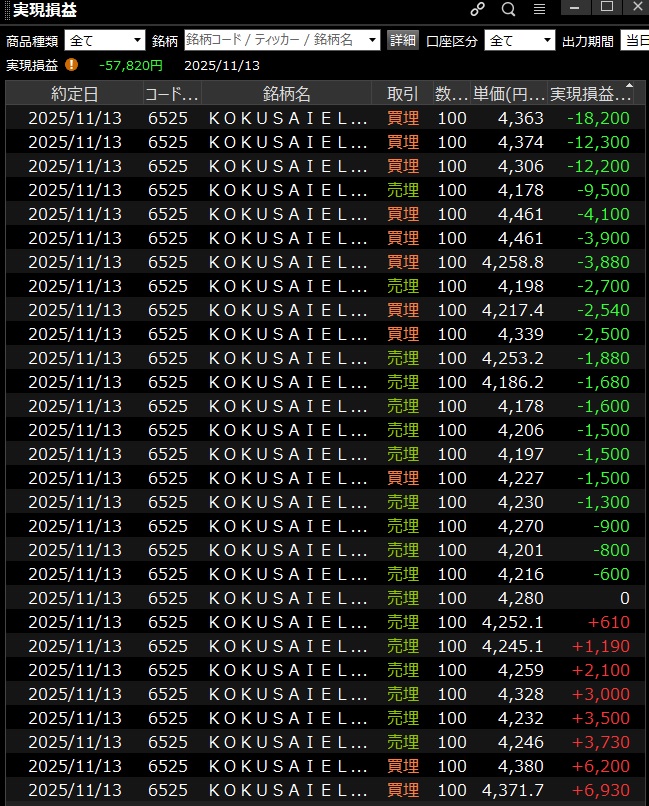Image resolution: width=649 pixels, height=806 pixels.
Task: Sort by 実現損益 column header
Action: click(591, 94)
